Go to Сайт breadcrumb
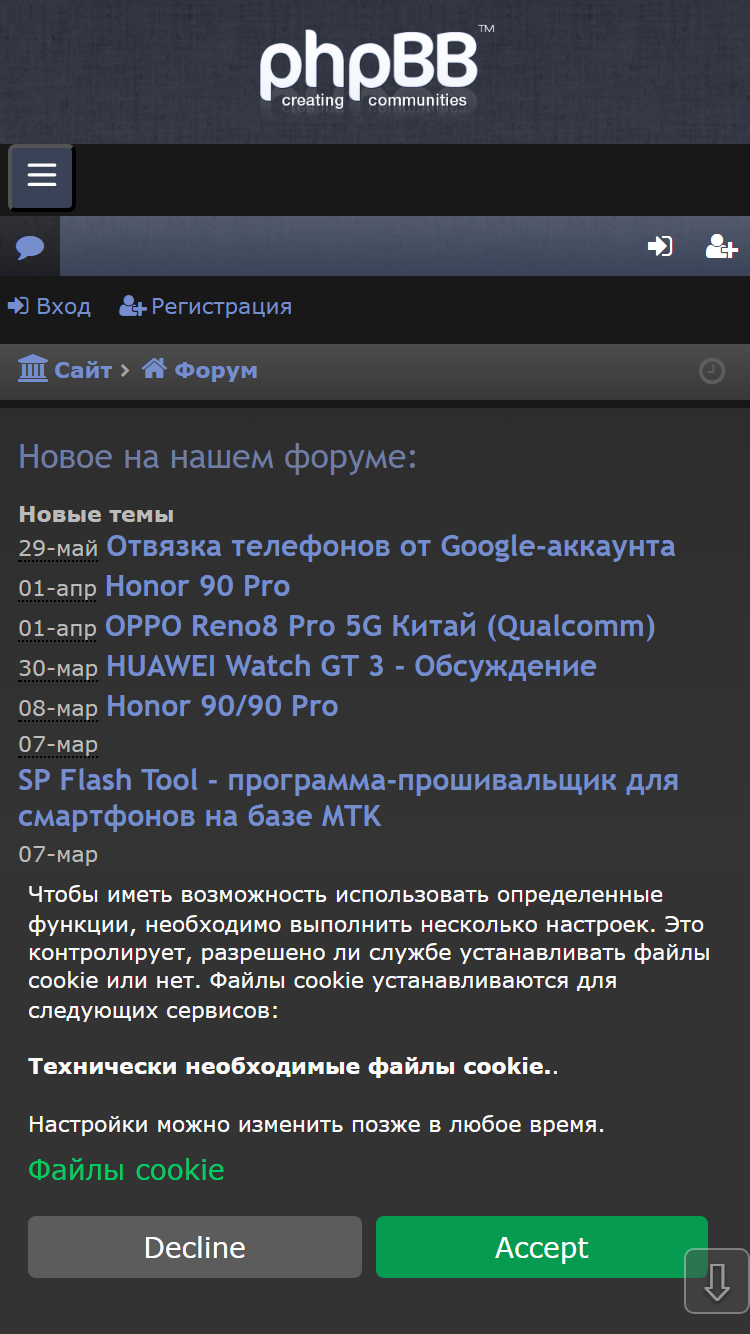 tap(65, 370)
